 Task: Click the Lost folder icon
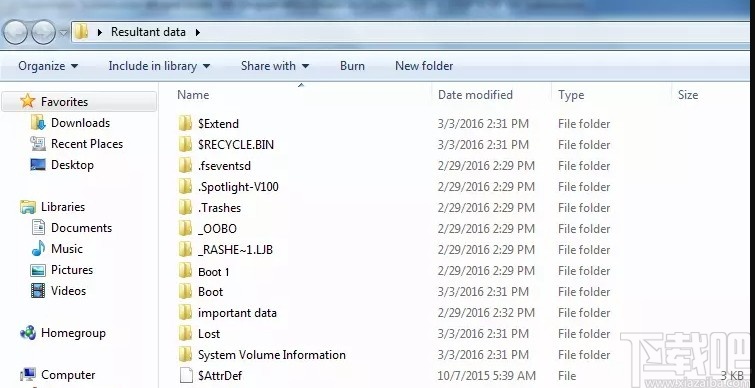[x=185, y=333]
